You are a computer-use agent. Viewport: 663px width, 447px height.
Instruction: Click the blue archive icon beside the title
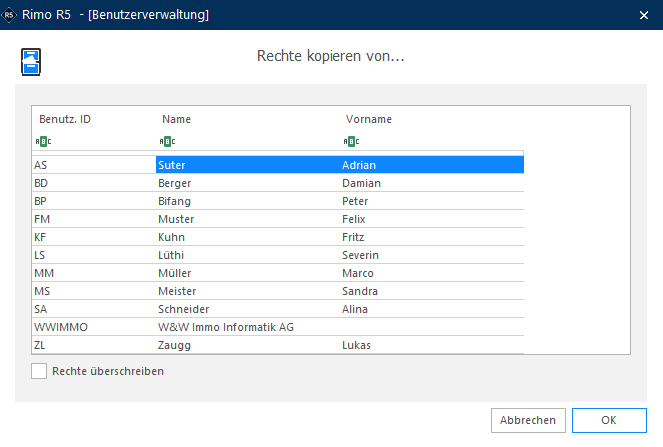click(x=31, y=62)
